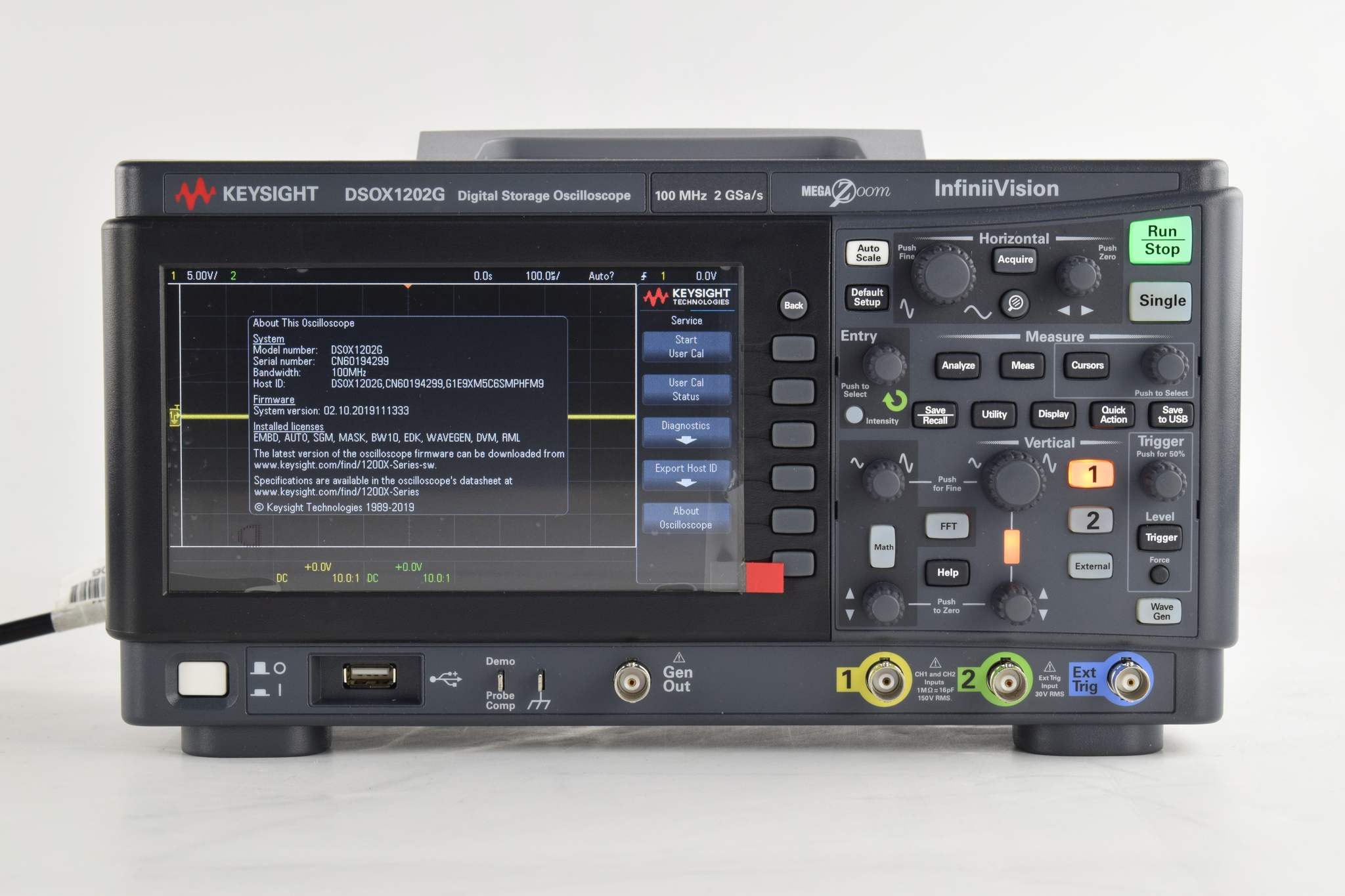Click the Serial number CN60194299 value

click(x=359, y=361)
